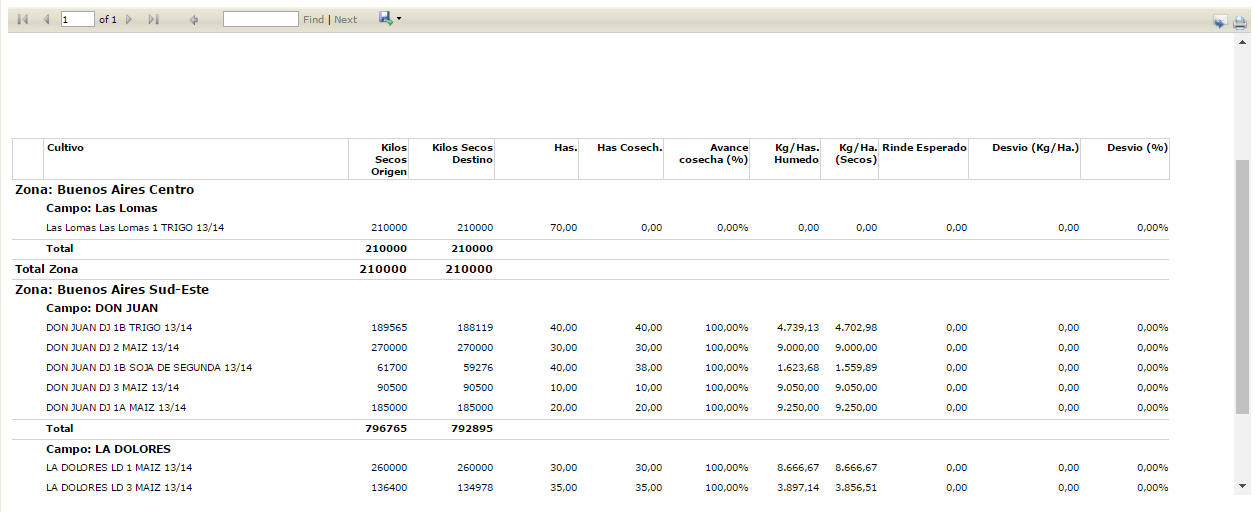The image size is (1255, 512).
Task: Click the Has Cosech. column header
Action: pos(629,148)
